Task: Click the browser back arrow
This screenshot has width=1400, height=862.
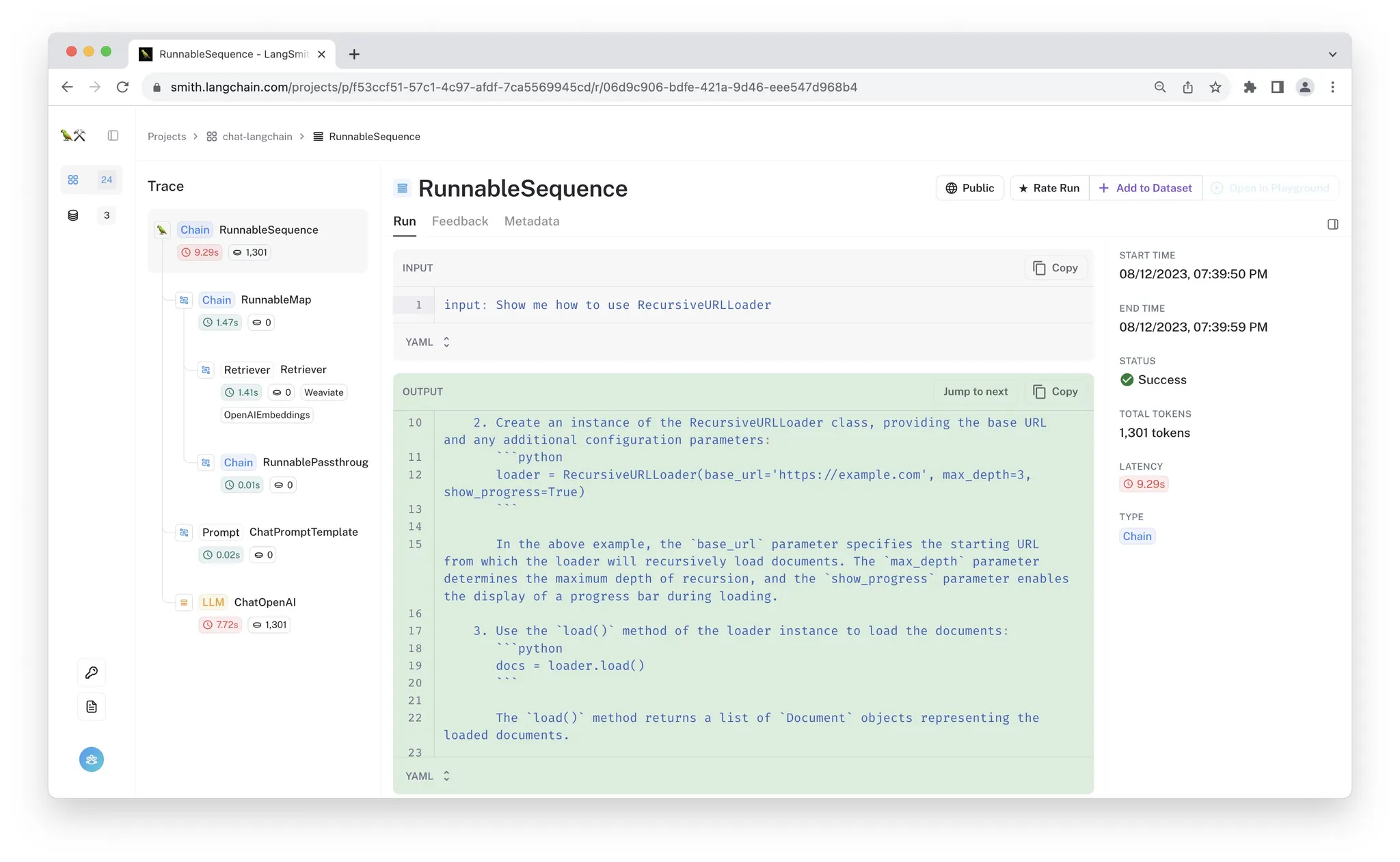Action: click(x=67, y=87)
